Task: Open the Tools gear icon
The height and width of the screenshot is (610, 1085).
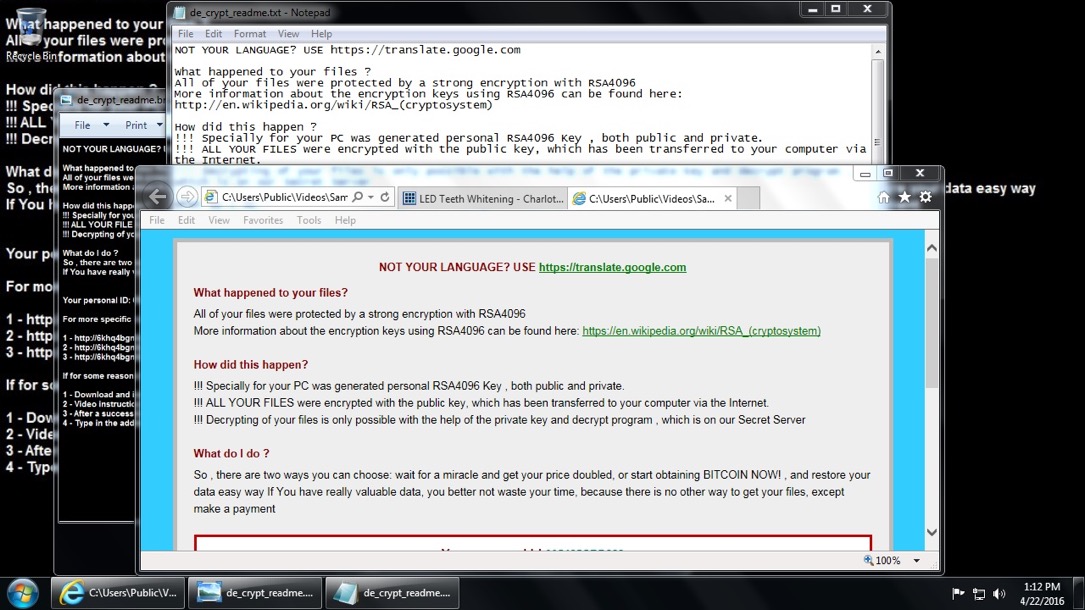Action: [925, 198]
